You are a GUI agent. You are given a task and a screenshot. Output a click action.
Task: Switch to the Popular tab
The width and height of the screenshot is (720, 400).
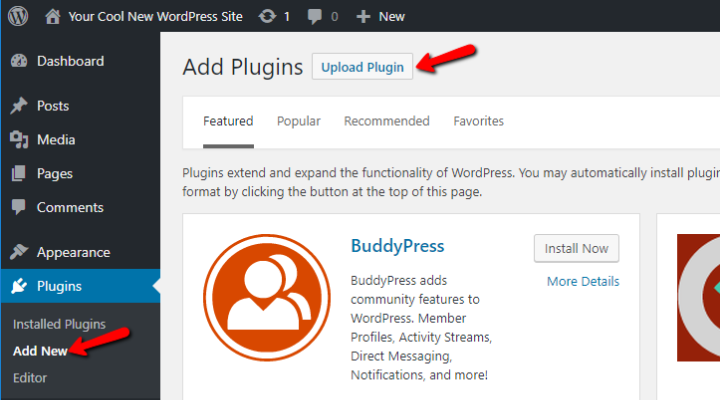[x=298, y=121]
